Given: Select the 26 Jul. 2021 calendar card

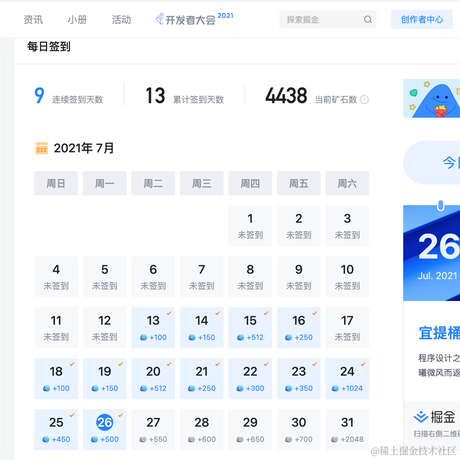Looking at the screenshot, I should coord(432,253).
